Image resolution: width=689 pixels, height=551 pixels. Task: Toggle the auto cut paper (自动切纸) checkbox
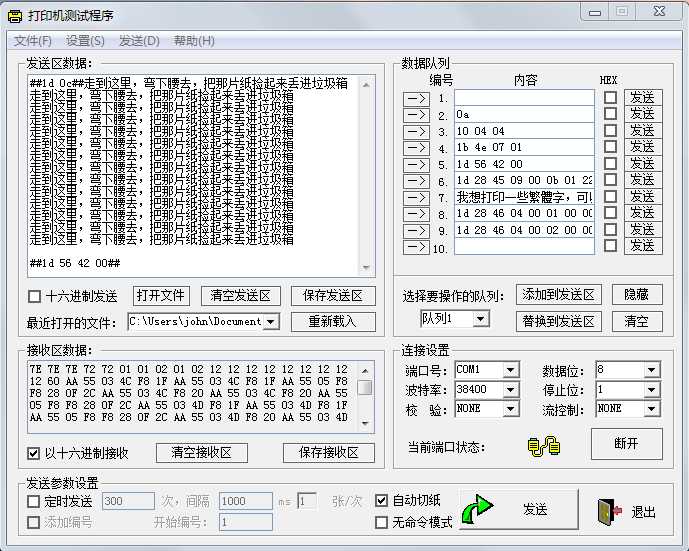381,500
